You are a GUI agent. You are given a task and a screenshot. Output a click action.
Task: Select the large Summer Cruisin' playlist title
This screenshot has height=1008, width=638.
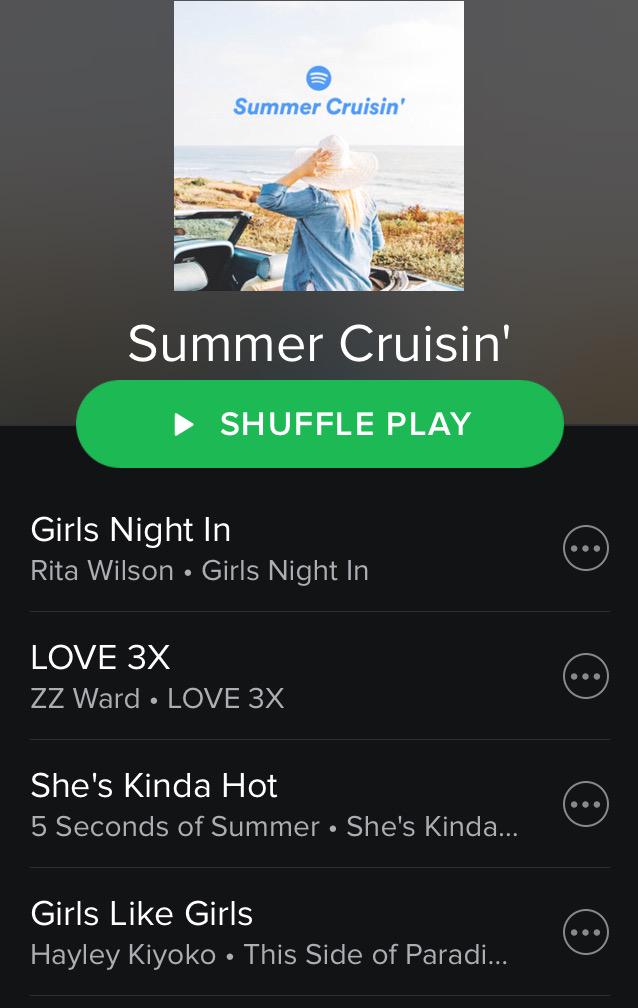point(319,343)
